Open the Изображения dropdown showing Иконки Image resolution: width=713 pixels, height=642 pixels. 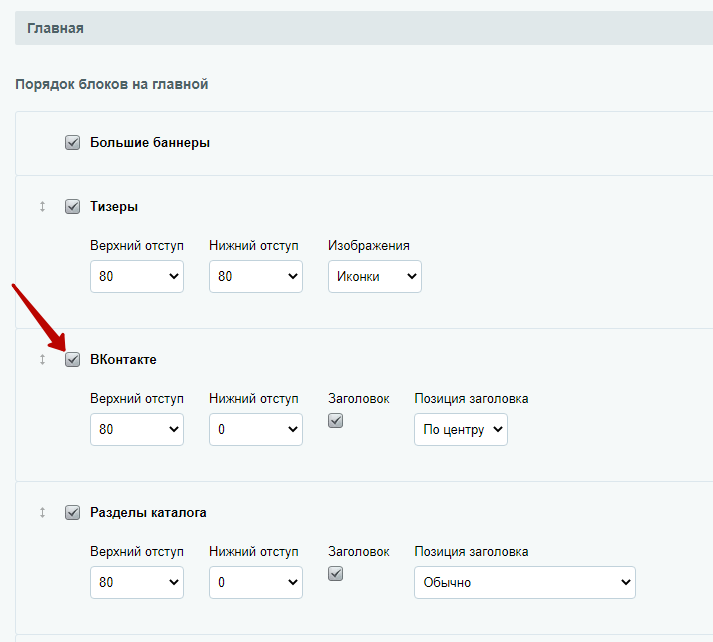(375, 276)
